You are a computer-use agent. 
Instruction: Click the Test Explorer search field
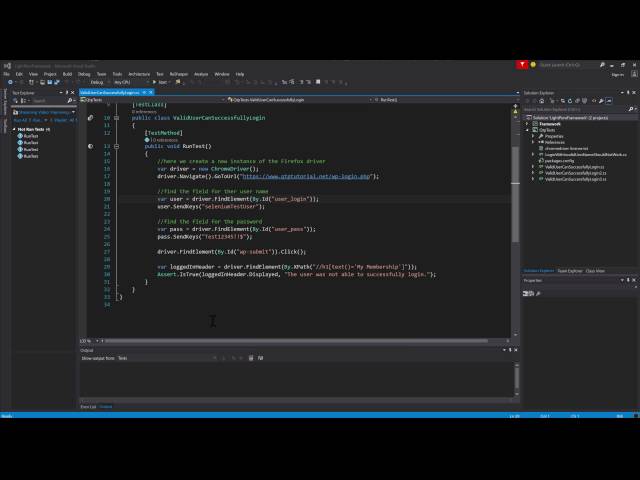pyautogui.click(x=49, y=100)
